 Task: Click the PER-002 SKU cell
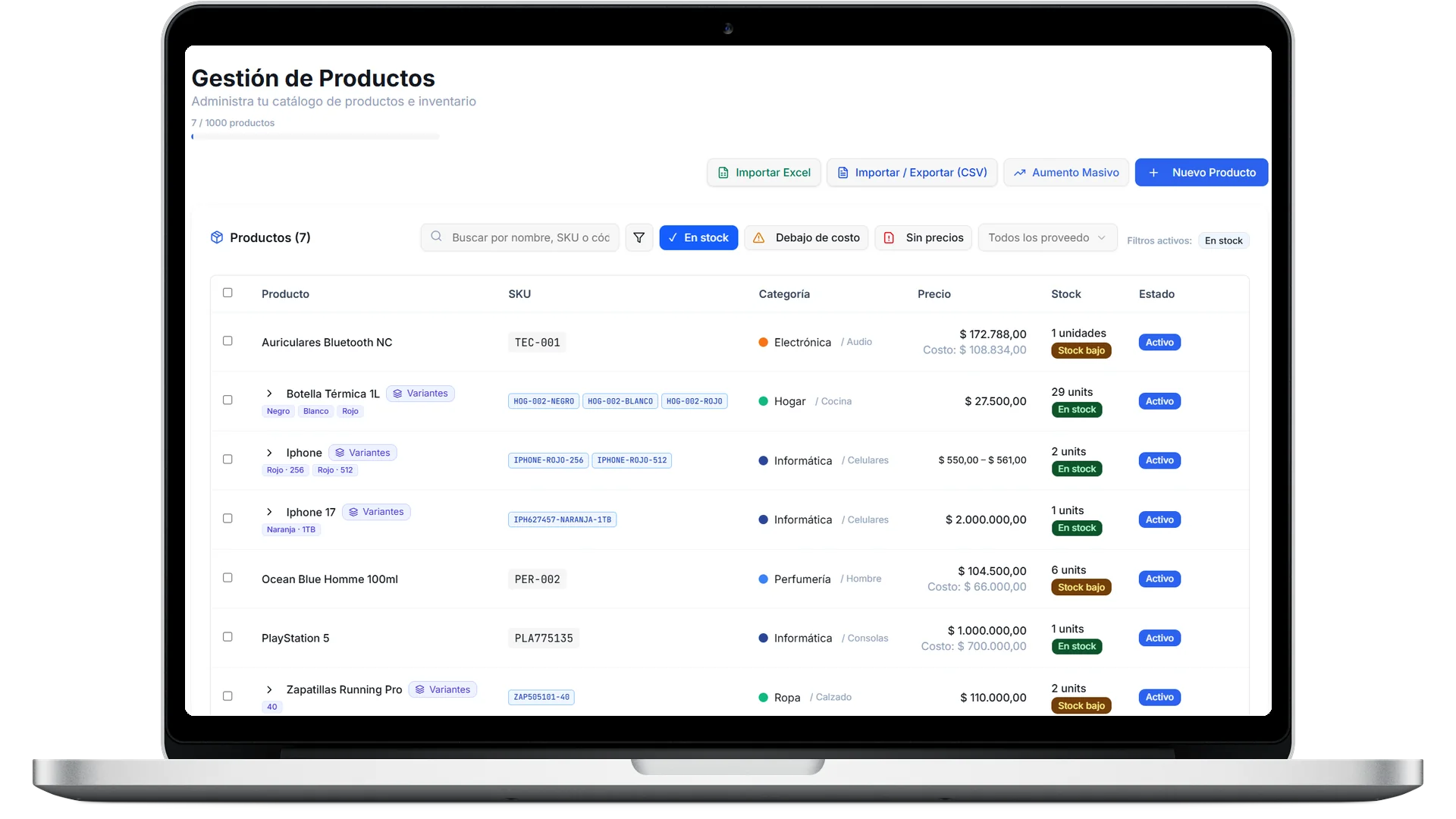click(x=537, y=579)
